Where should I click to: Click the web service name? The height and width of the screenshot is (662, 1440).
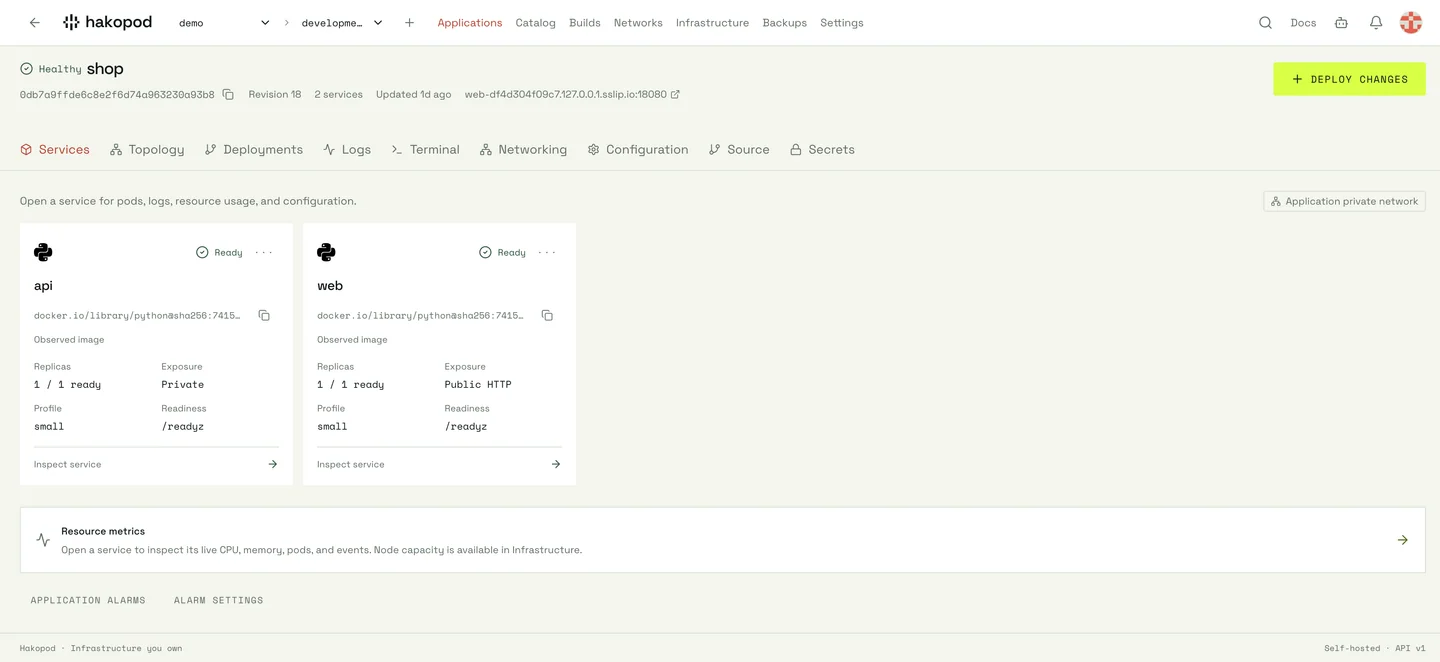pos(330,285)
